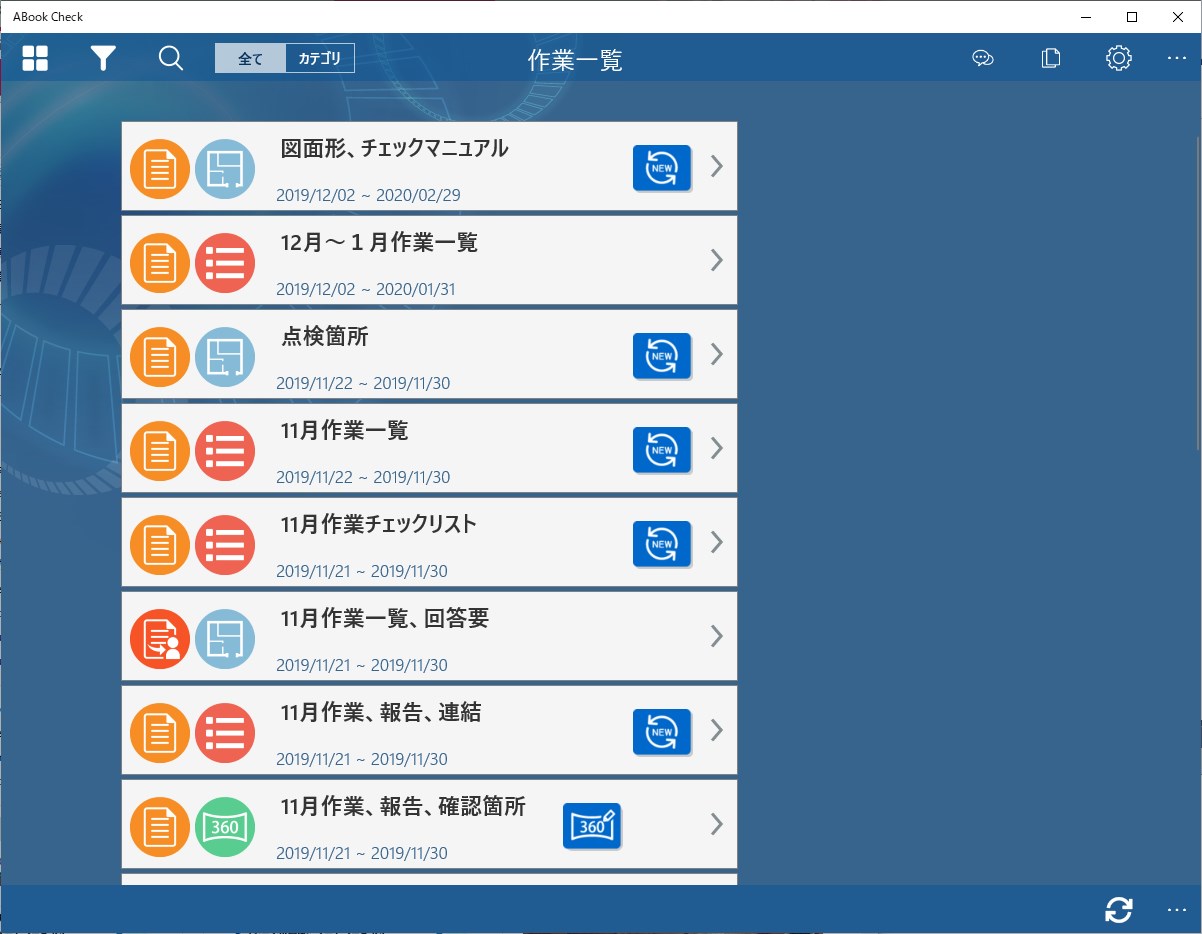Click red list icon for 11月作業一覧

click(225, 450)
